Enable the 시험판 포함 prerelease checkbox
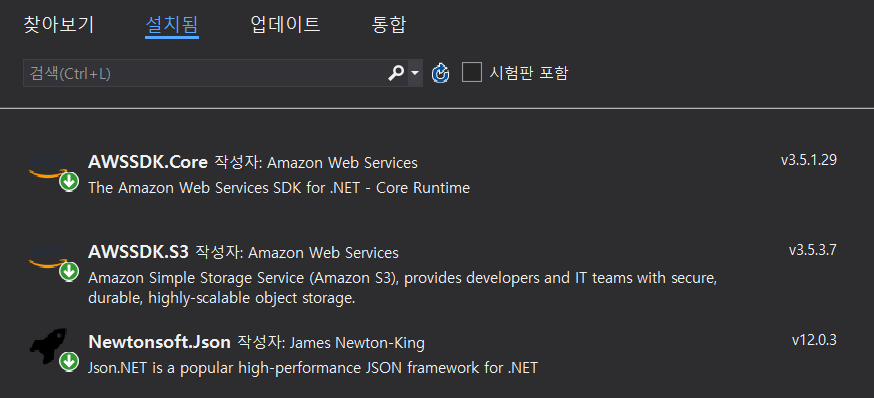 [472, 72]
